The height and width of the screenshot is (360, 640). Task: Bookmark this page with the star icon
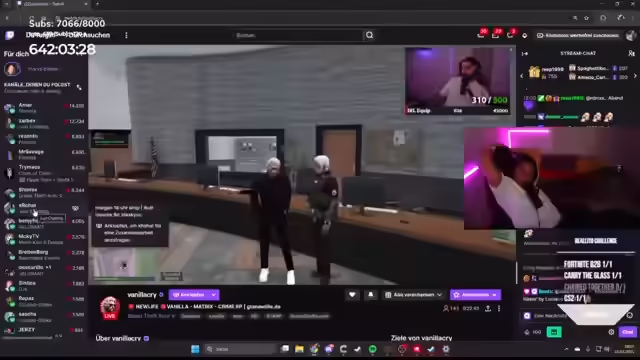click(x=587, y=18)
